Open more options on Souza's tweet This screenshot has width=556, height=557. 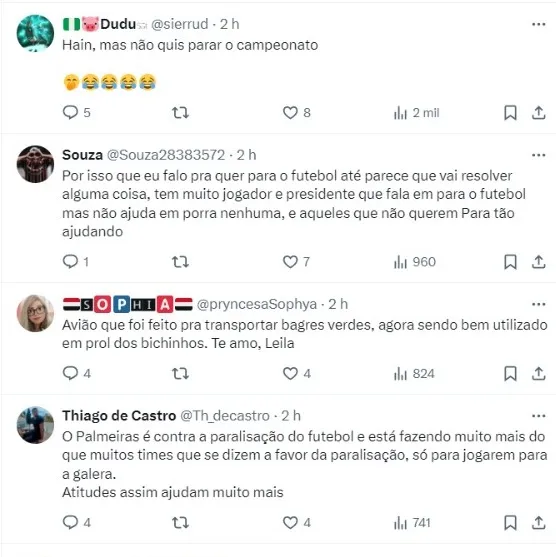click(539, 155)
